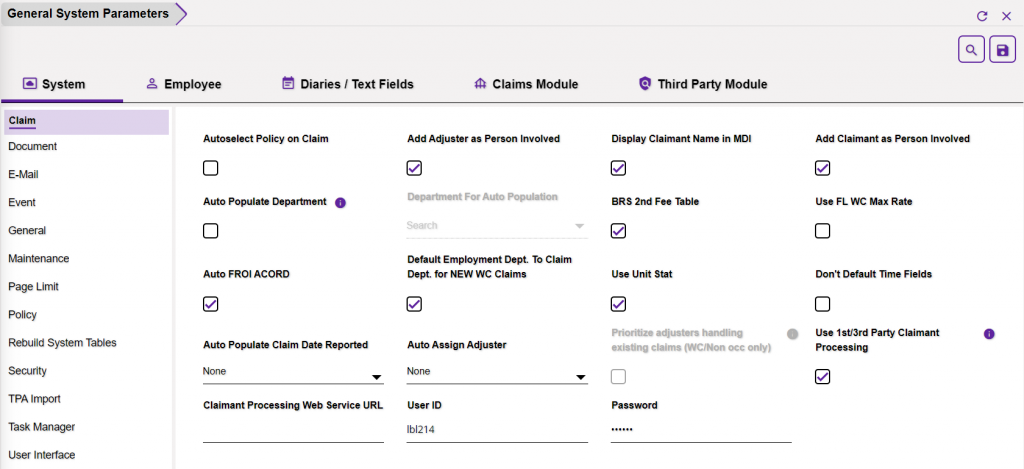The height and width of the screenshot is (469, 1024).
Task: Click the breadcrumb chevron after General System Parameters
Action: pyautogui.click(x=181, y=13)
